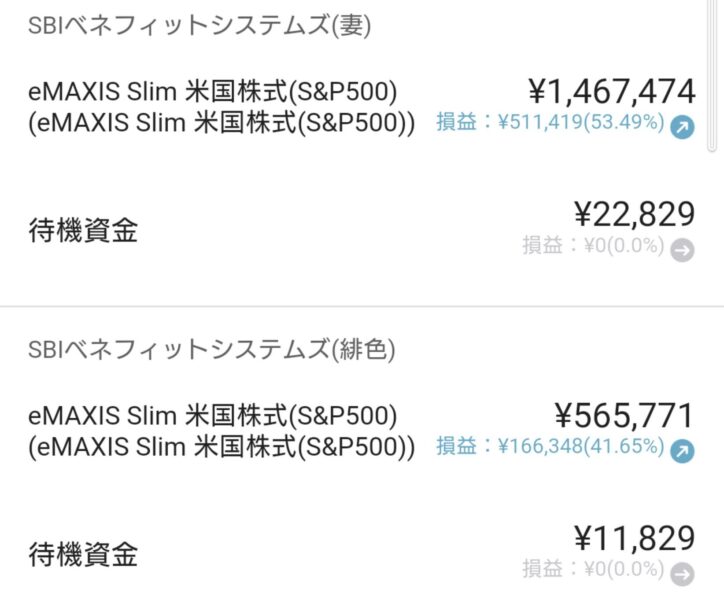Select 待機資金 label in 緋色 account
The height and width of the screenshot is (600, 724).
(x=82, y=555)
